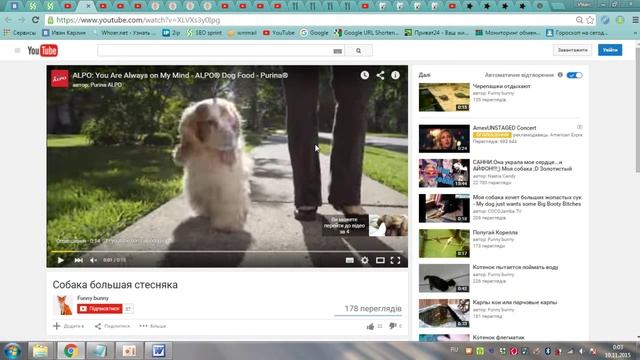640x360 pixels.
Task: Click the Share button below the video
Action: 112,326
